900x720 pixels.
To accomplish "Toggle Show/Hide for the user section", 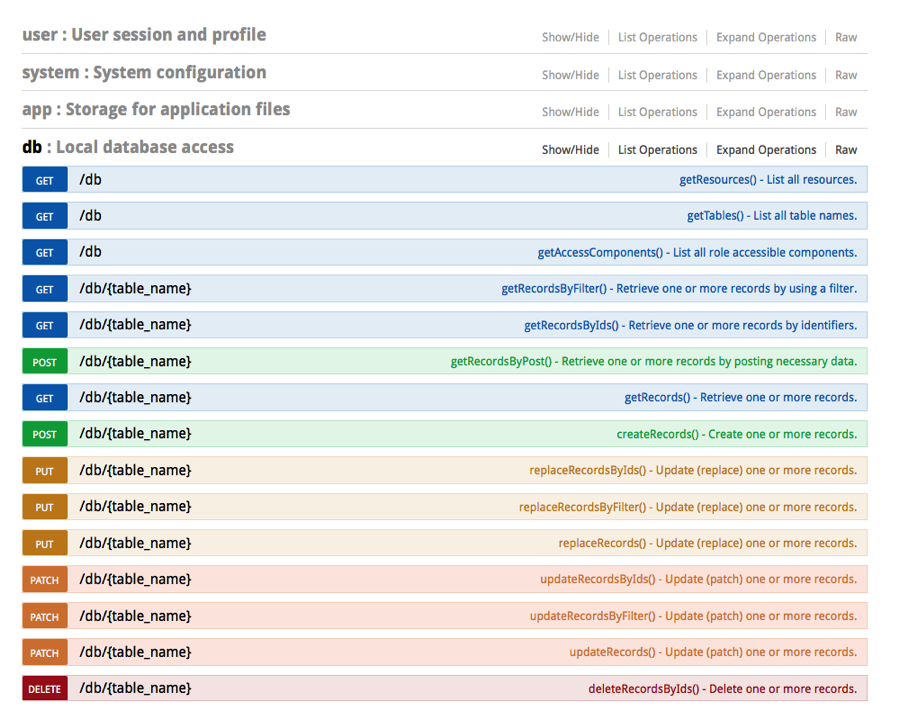I will pos(570,37).
